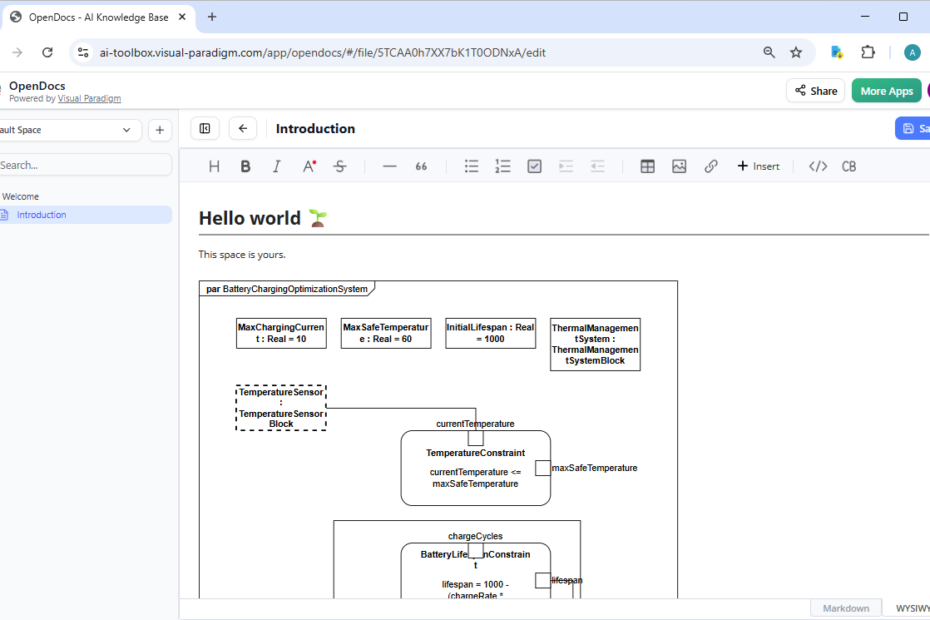Open the Default Space dropdown

pos(70,130)
